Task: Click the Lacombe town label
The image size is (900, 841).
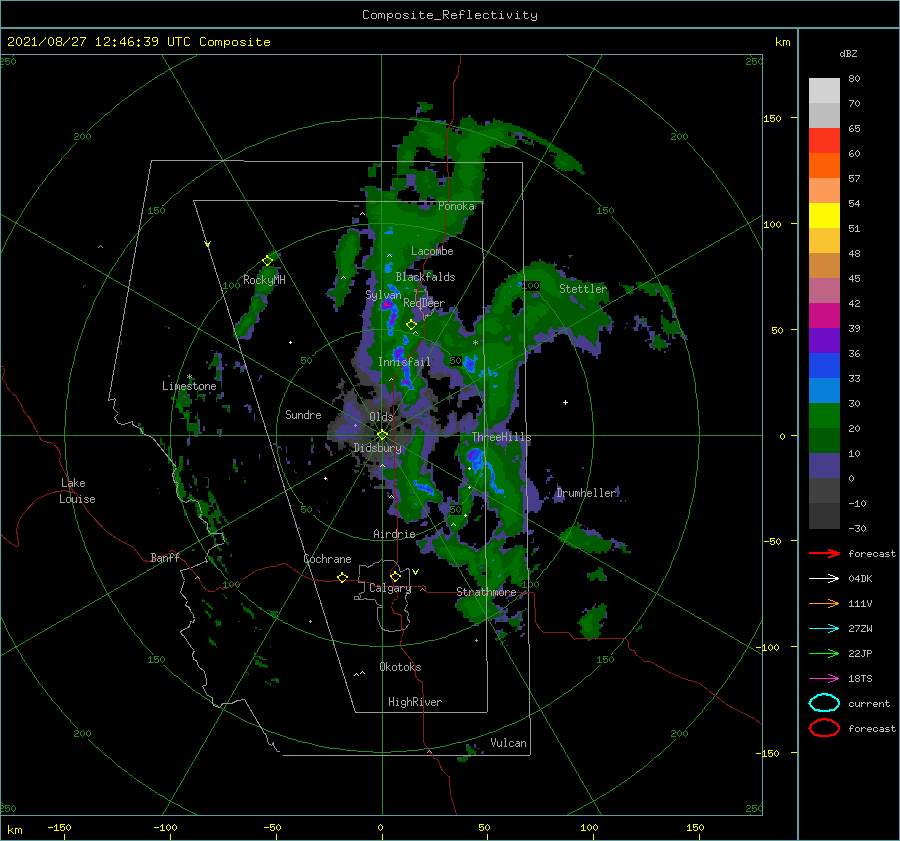Action: [x=432, y=251]
